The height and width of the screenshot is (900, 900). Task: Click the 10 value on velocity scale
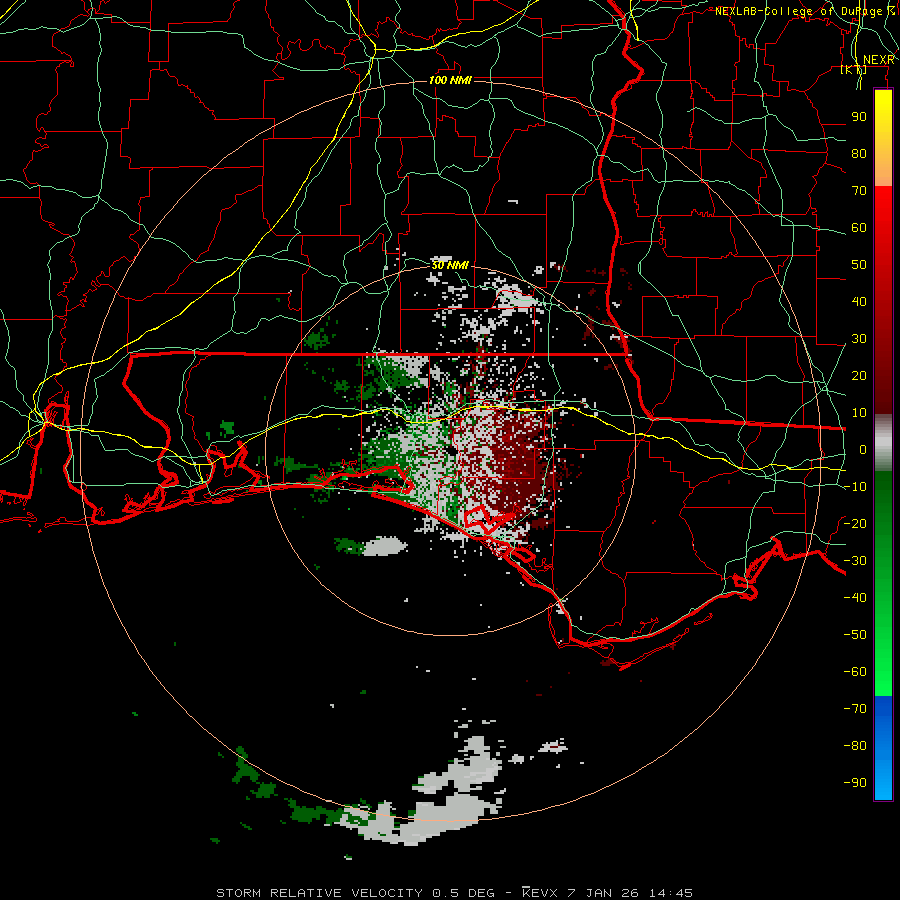[x=859, y=413]
